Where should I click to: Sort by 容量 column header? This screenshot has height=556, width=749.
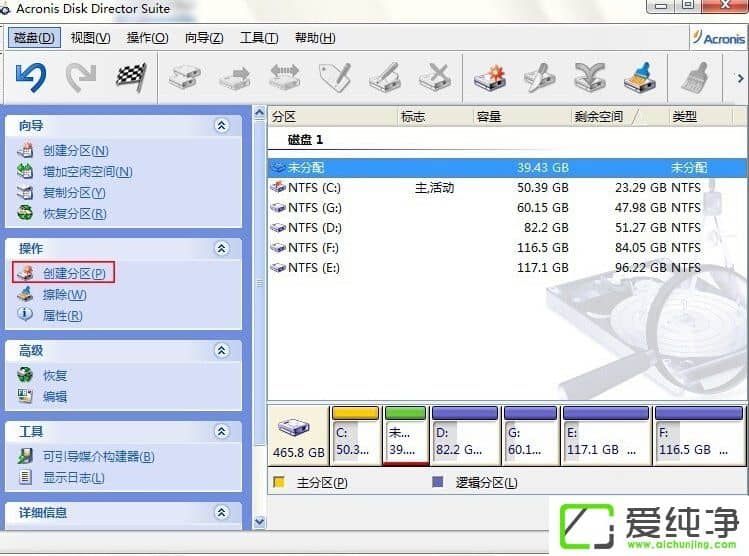pos(521,117)
